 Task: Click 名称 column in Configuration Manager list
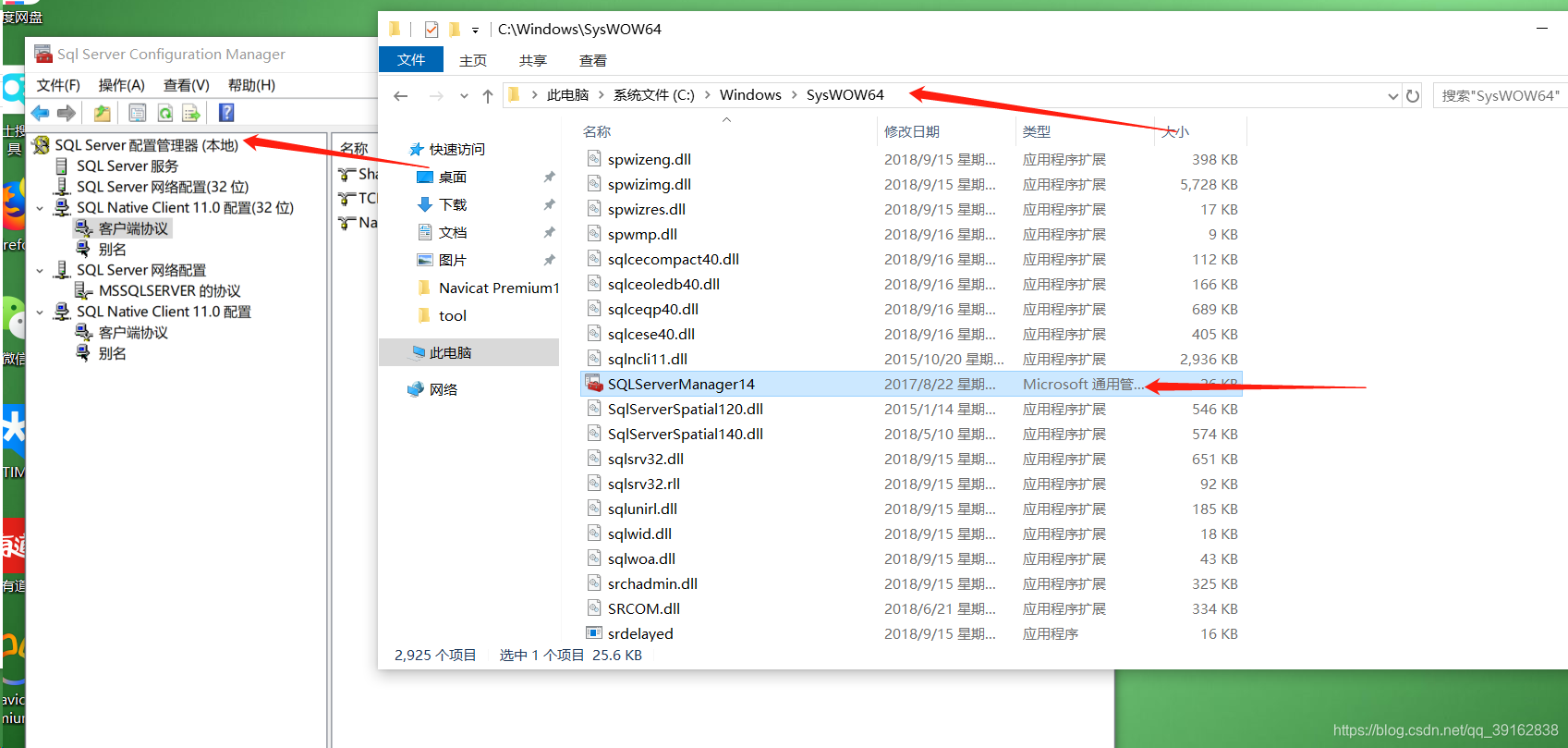tap(354, 148)
